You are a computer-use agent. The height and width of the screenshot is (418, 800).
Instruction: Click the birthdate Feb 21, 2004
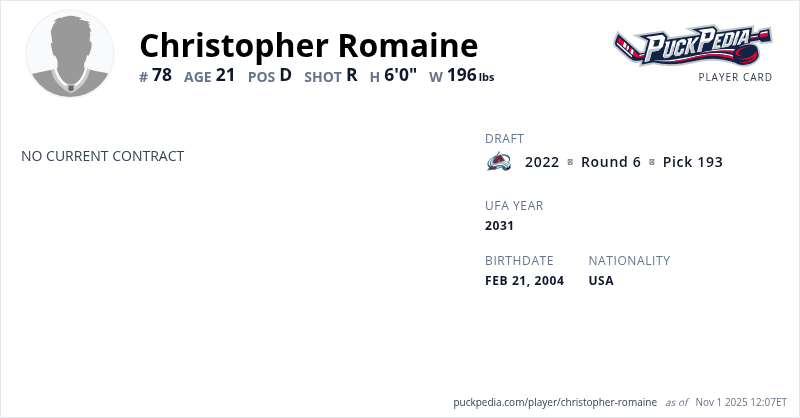click(524, 281)
